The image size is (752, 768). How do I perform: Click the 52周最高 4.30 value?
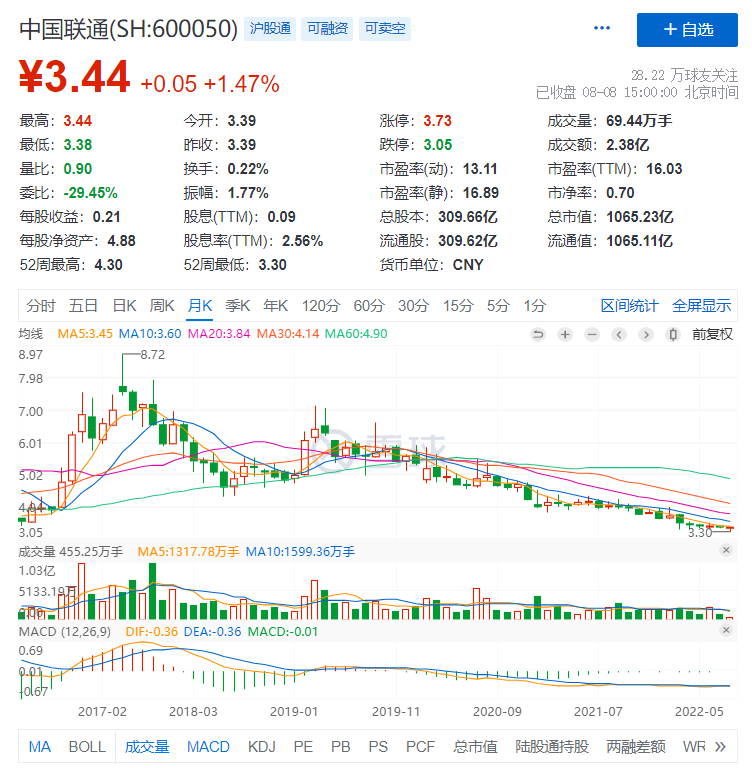coord(108,264)
